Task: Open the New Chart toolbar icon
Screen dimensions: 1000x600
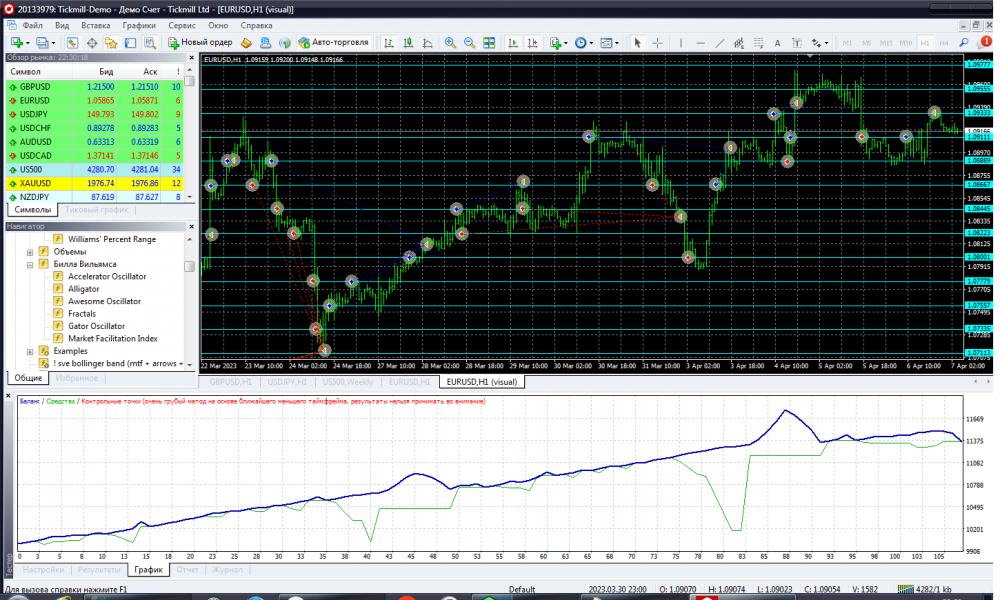Action: (x=17, y=43)
